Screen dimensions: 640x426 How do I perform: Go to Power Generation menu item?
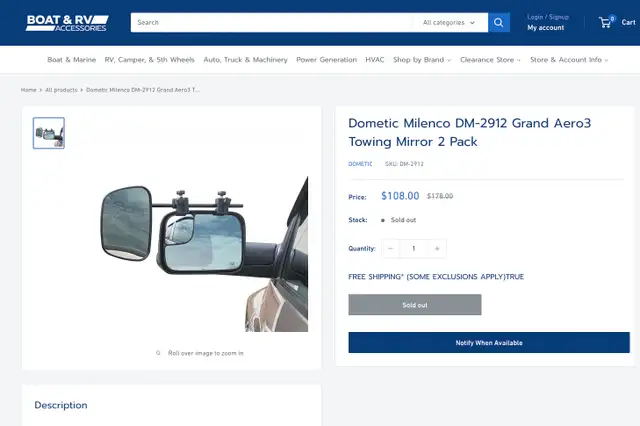326,60
